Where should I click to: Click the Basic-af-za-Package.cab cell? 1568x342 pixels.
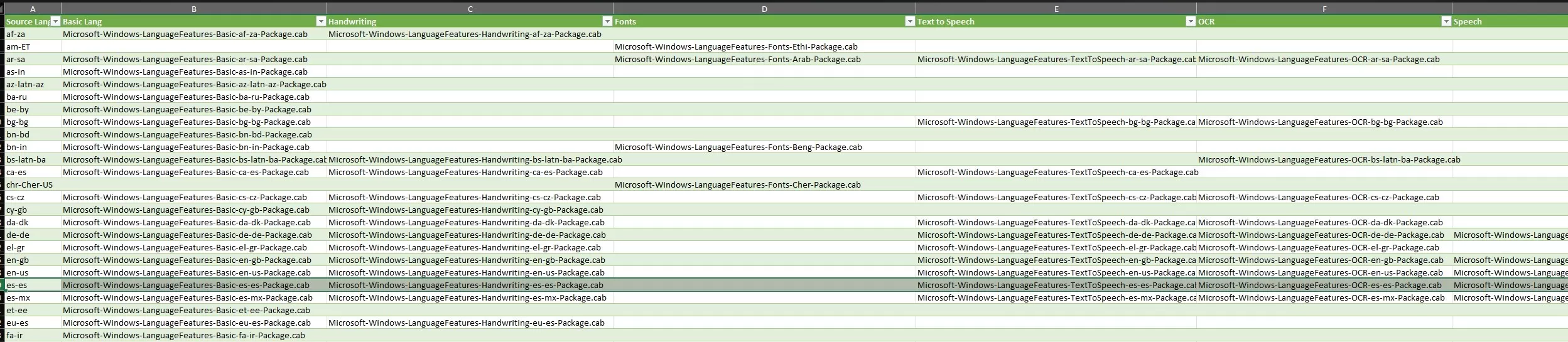pyautogui.click(x=194, y=34)
